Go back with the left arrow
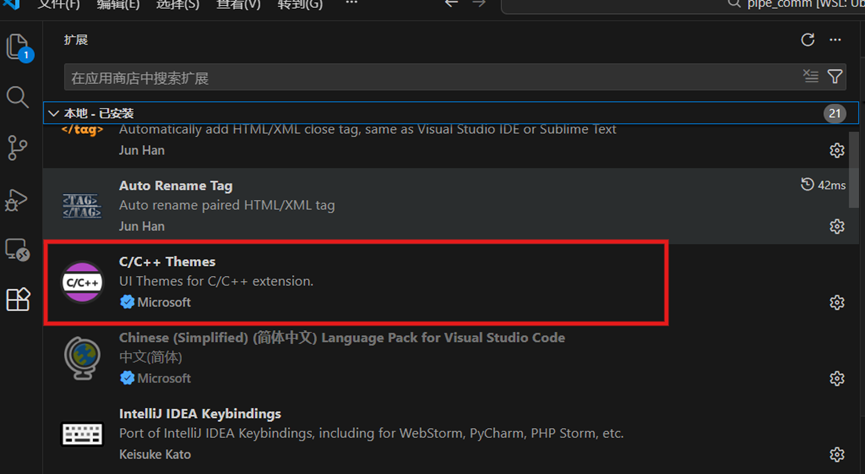The height and width of the screenshot is (474, 865). [x=451, y=3]
